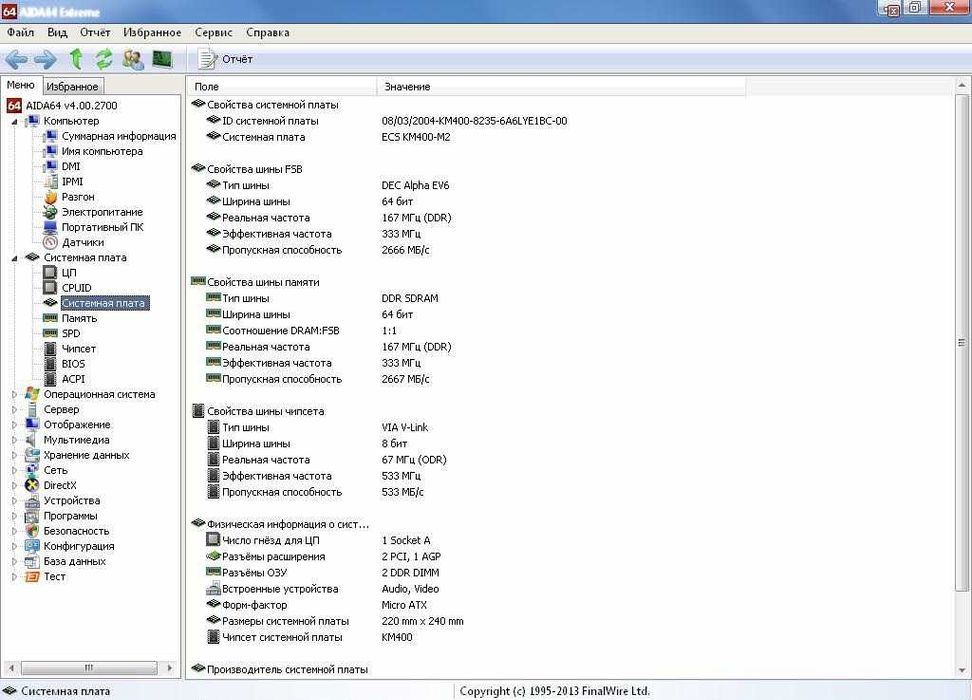
Task: Expand the Отображение tree node
Action: (14, 425)
